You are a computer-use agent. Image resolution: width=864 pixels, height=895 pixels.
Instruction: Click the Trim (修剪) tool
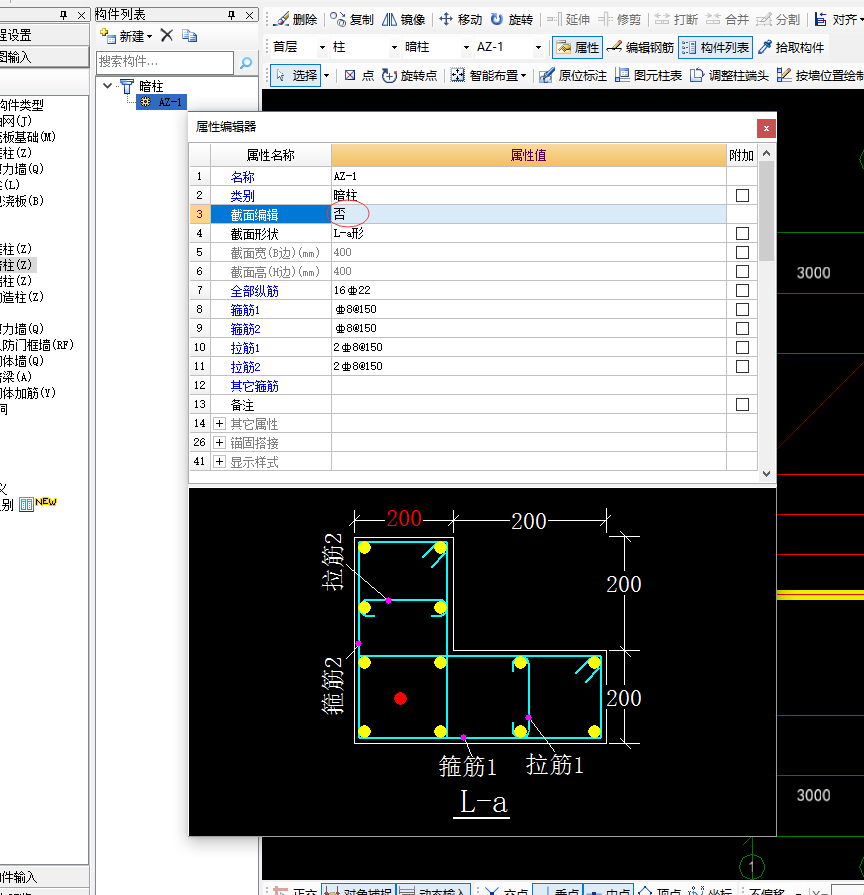[x=619, y=19]
